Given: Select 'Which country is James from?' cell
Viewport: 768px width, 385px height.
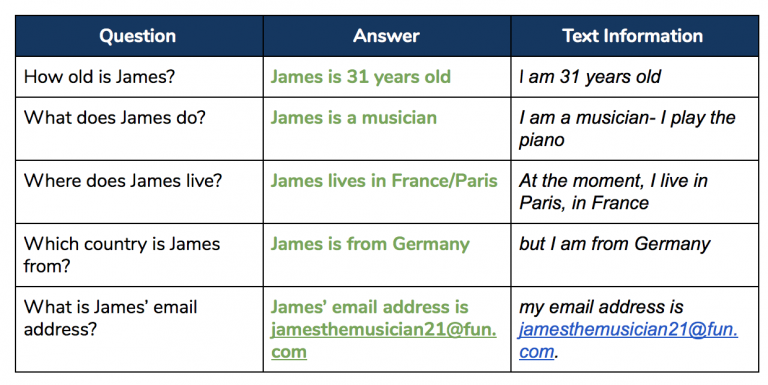Looking at the screenshot, I should pos(139,255).
